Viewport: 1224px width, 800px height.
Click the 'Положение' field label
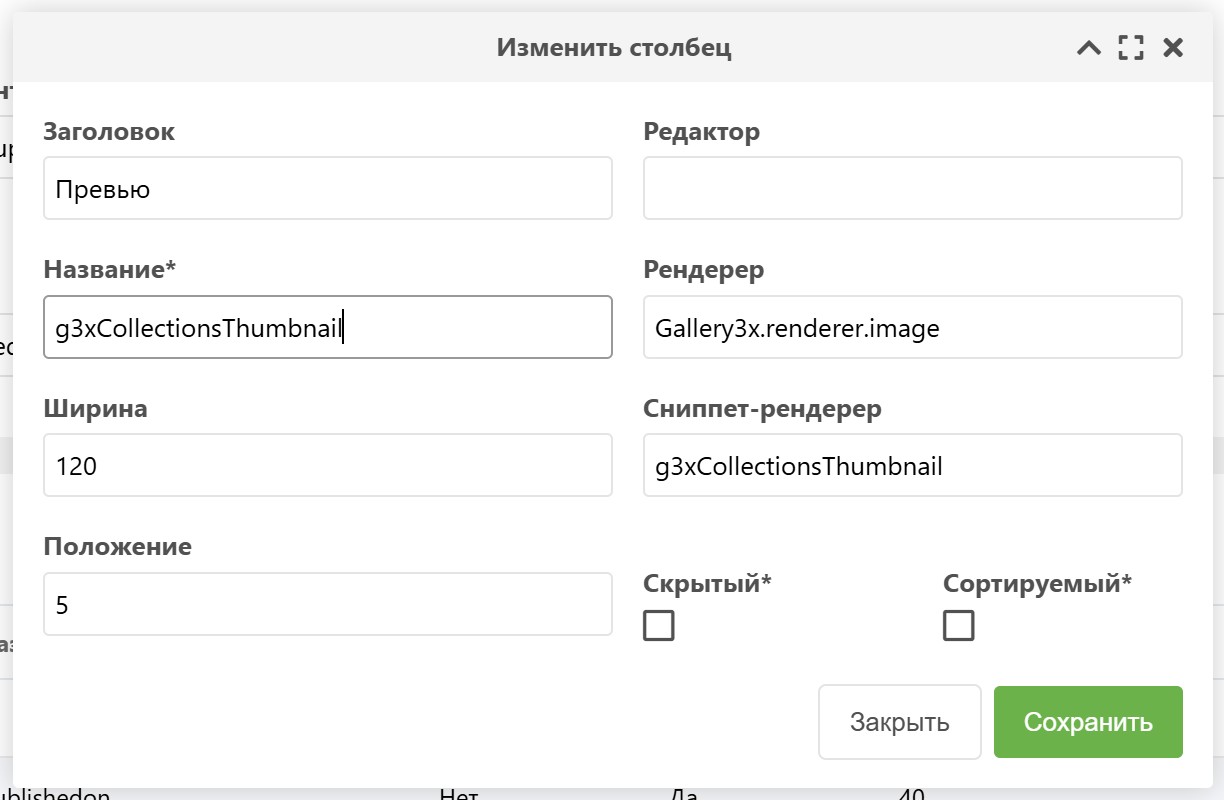(118, 547)
